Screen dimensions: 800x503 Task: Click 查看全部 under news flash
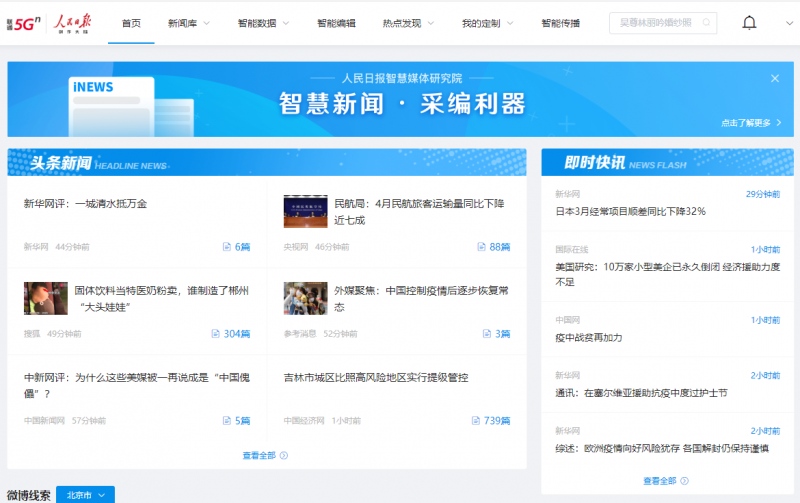tap(666, 480)
